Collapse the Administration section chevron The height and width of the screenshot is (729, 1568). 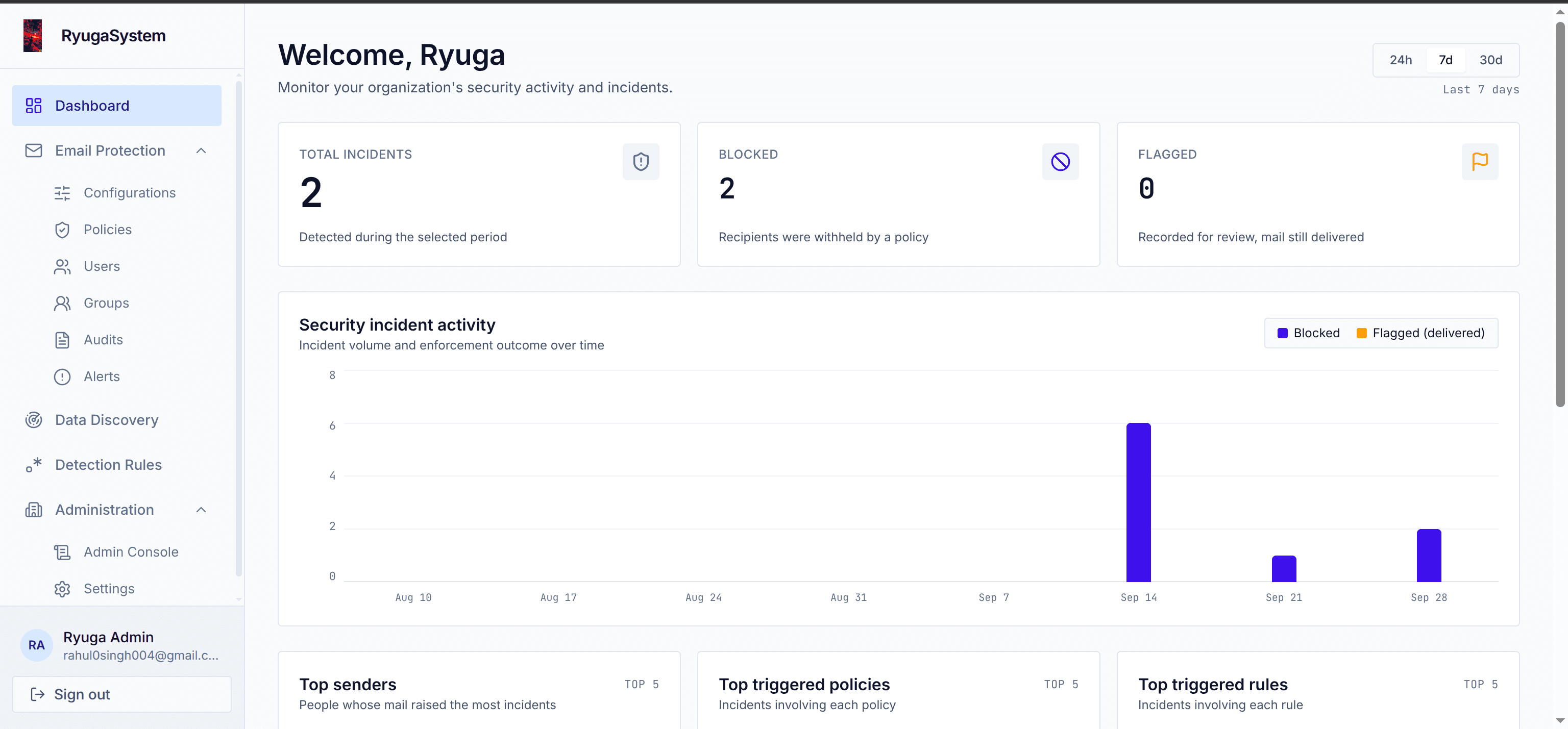(201, 510)
